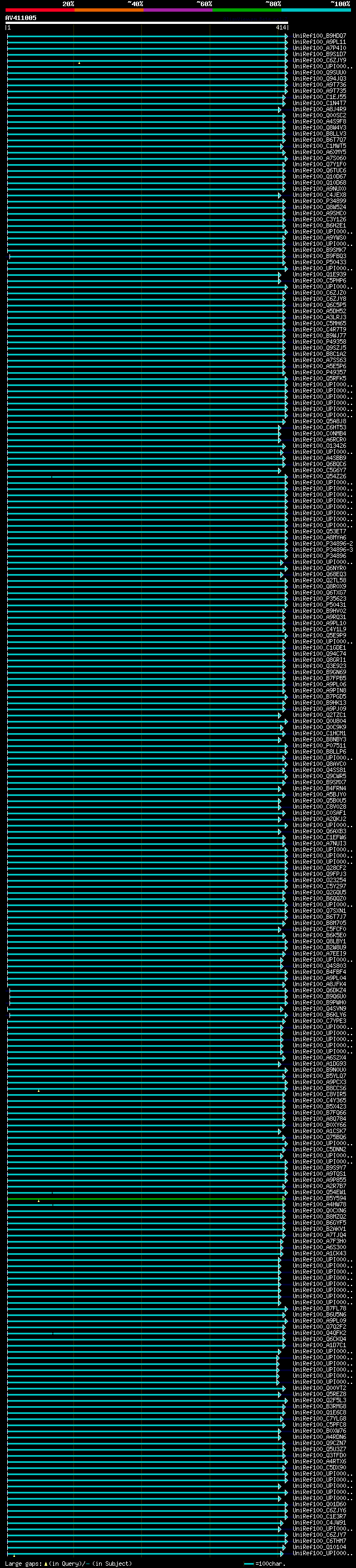Select hit UniRef100_B6T7Q7
356x1568 pixels.
[319, 140]
